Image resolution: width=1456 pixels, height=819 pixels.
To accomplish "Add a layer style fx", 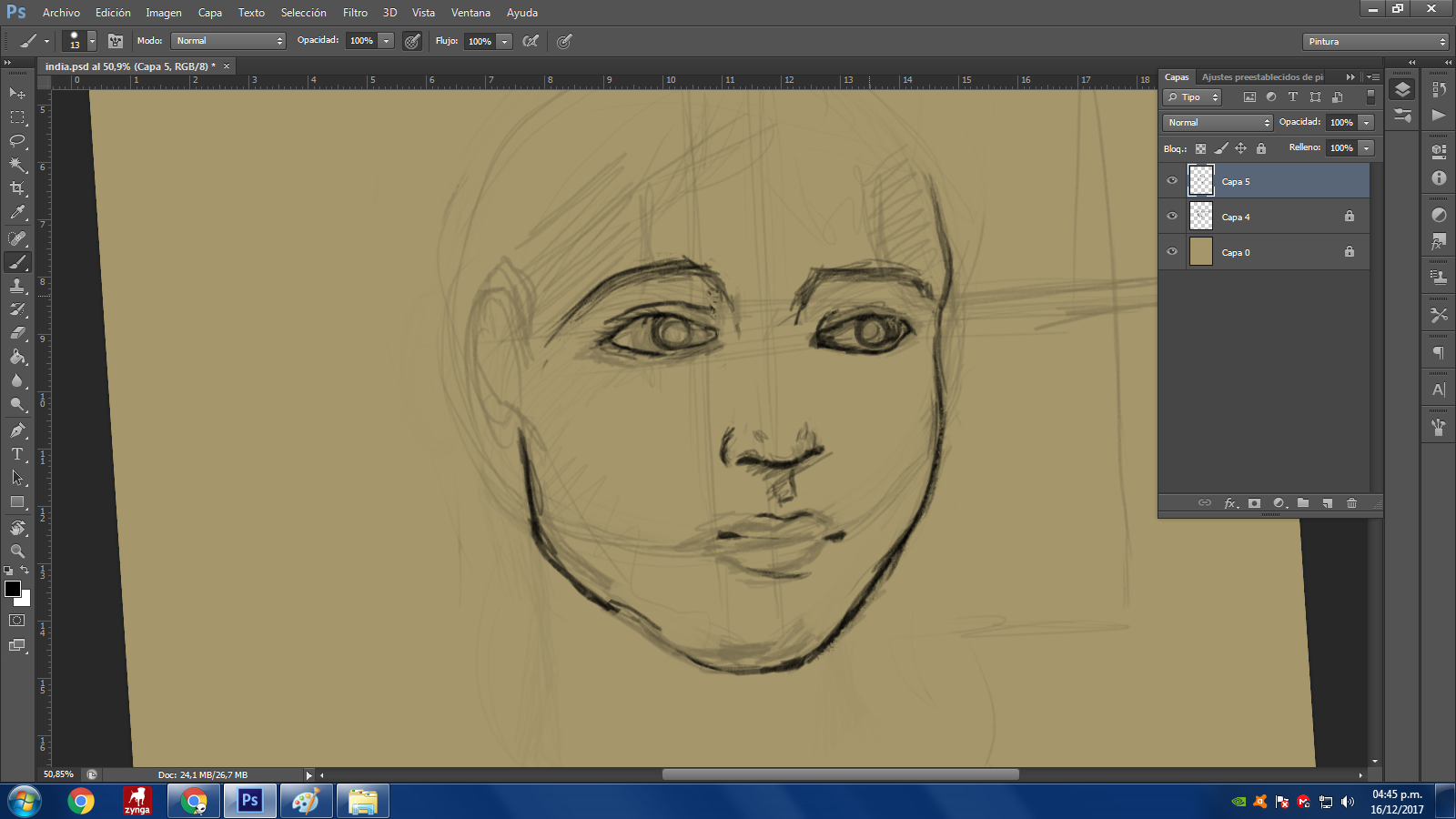I will pos(1230,503).
